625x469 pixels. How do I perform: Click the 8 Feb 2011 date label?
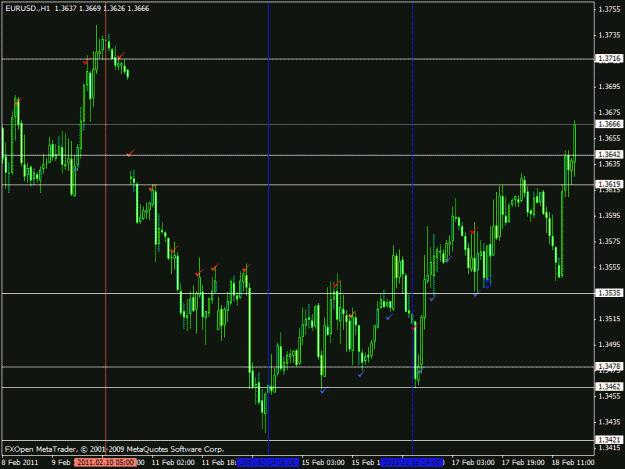tap(20, 462)
